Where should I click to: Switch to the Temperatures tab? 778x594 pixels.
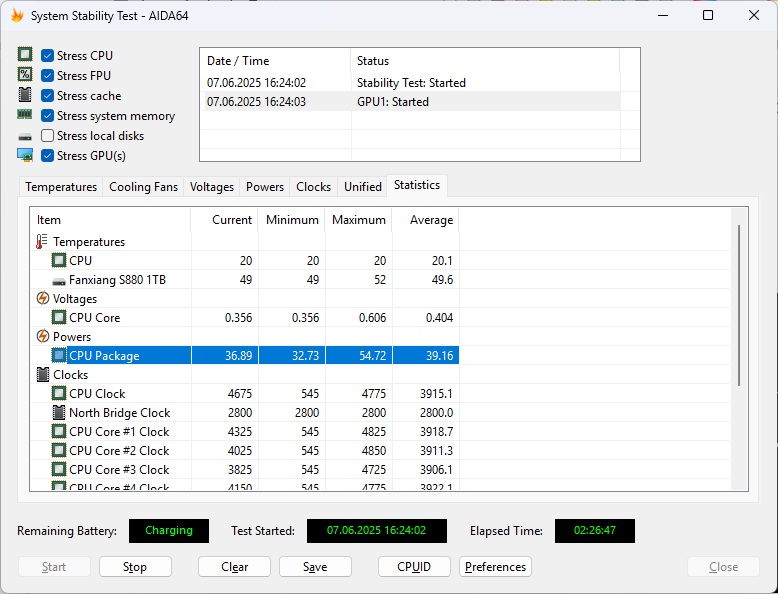[x=61, y=187]
